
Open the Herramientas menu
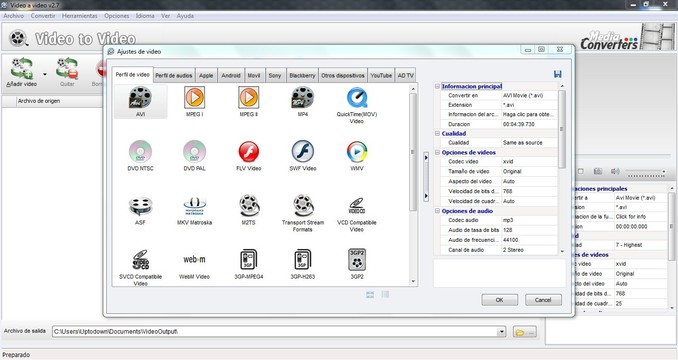(x=80, y=16)
